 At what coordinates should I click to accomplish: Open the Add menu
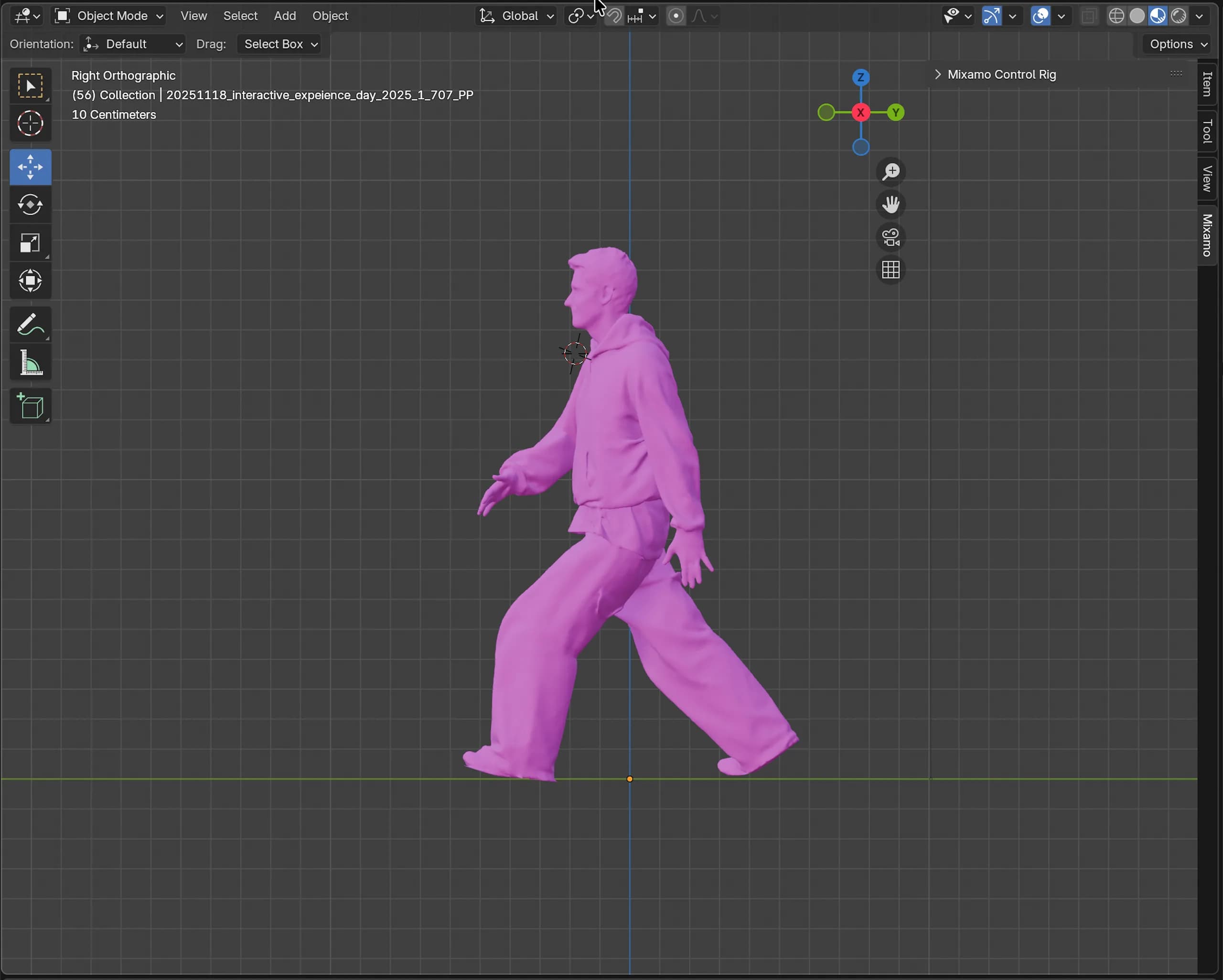click(285, 16)
